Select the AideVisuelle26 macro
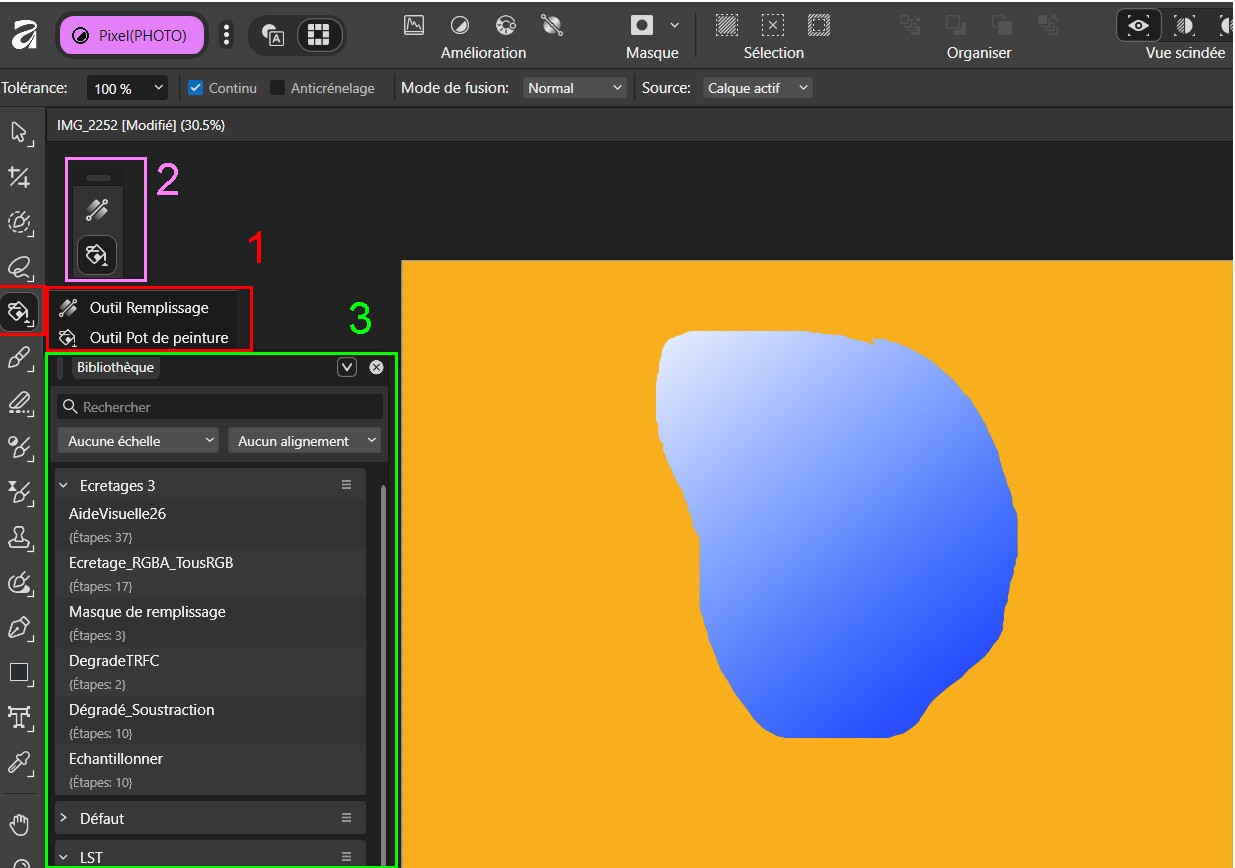This screenshot has width=1235, height=868. coord(211,524)
